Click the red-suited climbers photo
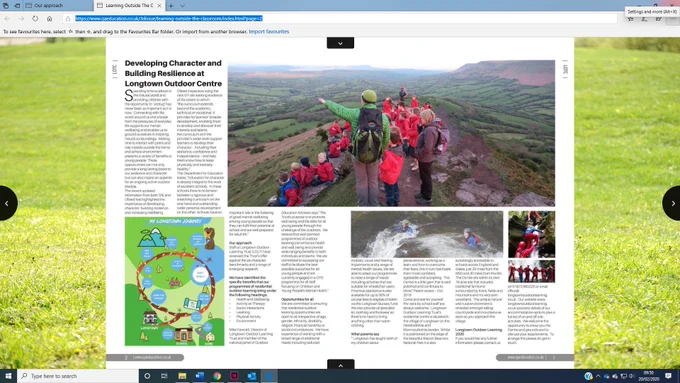The width and height of the screenshot is (680, 383). [x=531, y=234]
